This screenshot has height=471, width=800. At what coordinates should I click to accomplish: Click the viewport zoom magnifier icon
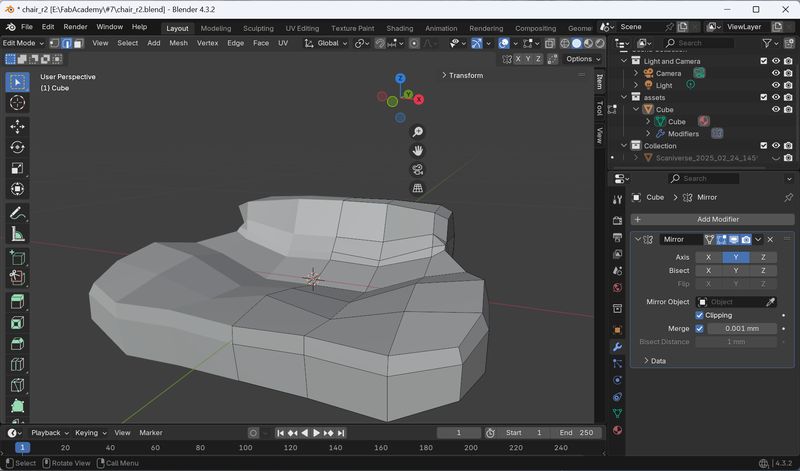click(417, 132)
